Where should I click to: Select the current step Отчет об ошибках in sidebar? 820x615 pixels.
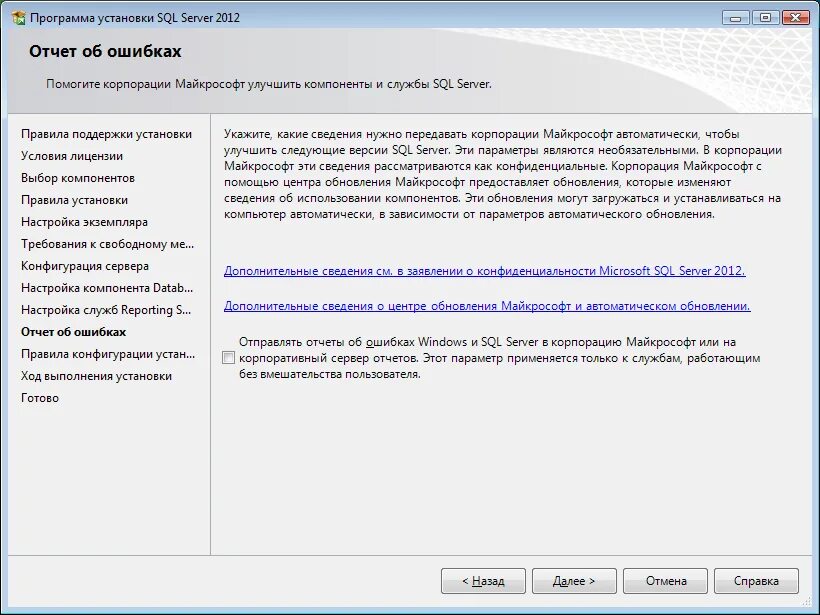click(73, 332)
